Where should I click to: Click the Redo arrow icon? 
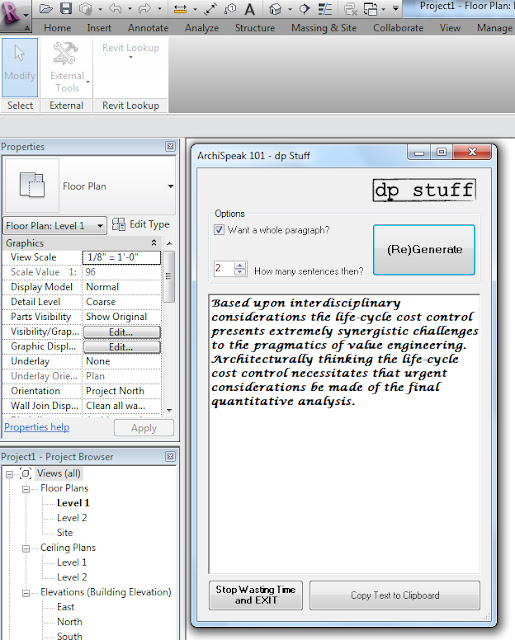(144, 9)
